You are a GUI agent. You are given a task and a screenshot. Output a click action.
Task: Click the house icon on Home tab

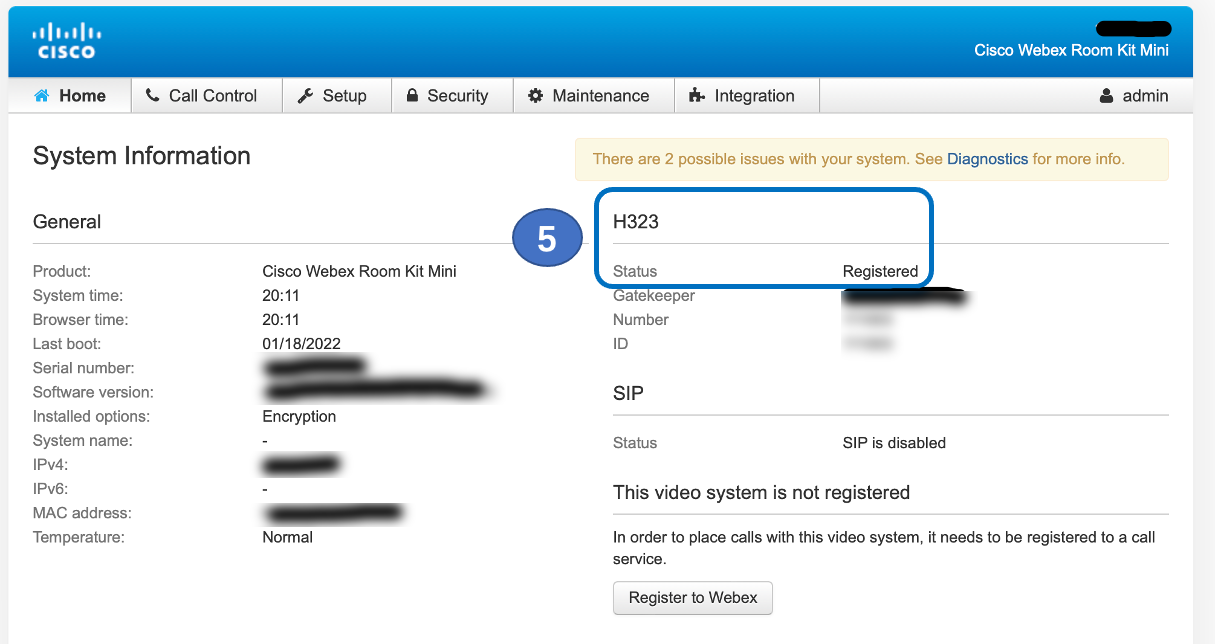click(x=42, y=96)
